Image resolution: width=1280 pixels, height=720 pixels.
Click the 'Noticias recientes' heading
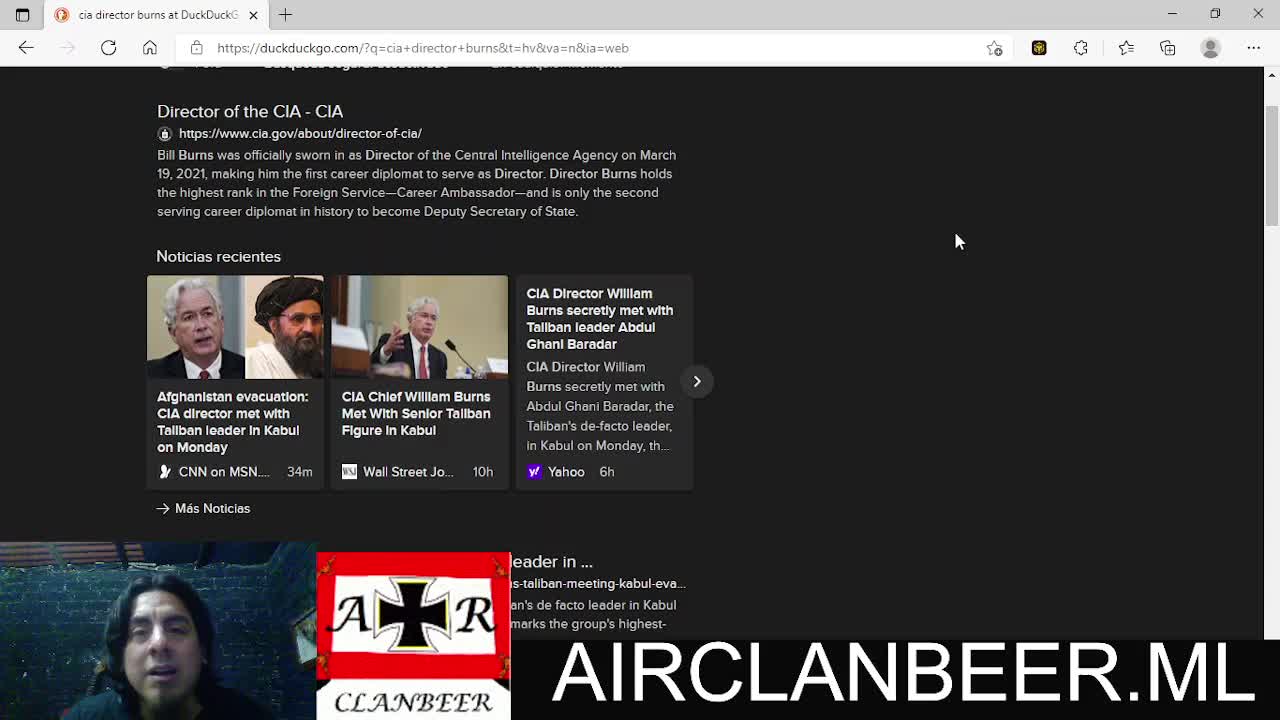click(218, 256)
